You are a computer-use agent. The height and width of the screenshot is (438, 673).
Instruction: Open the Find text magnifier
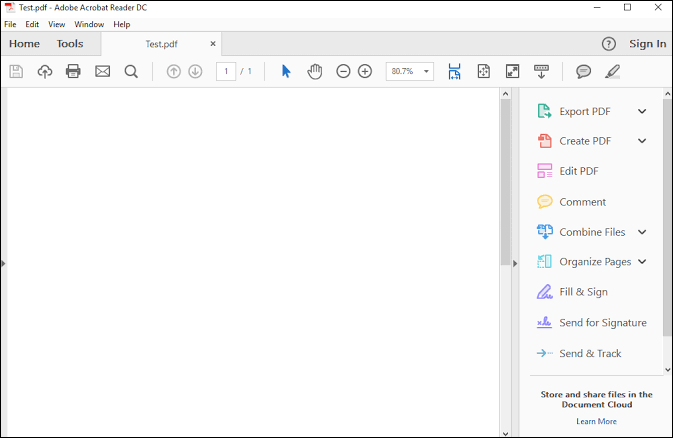pyautogui.click(x=131, y=71)
